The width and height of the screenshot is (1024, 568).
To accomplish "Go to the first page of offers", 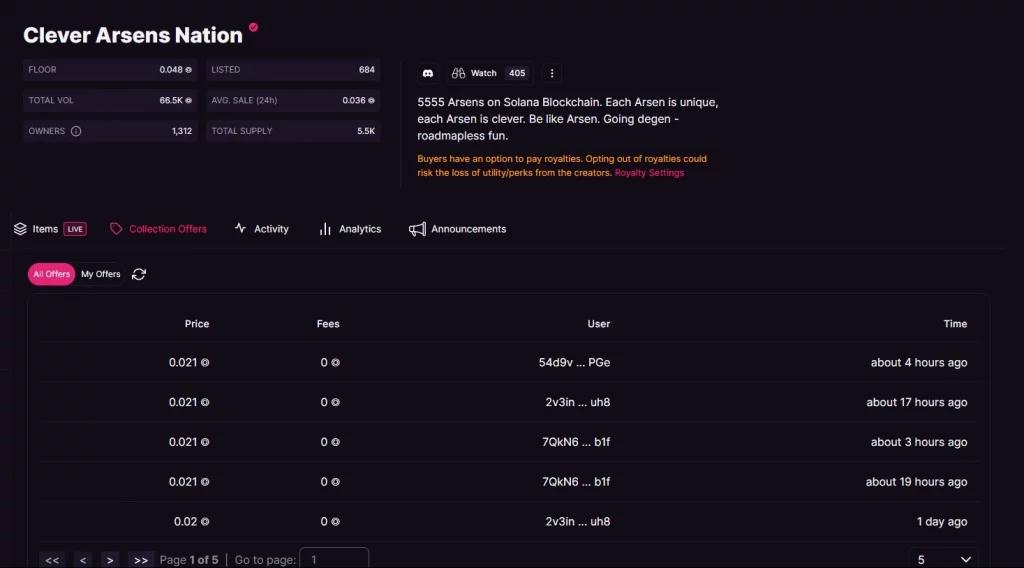I will (x=52, y=559).
